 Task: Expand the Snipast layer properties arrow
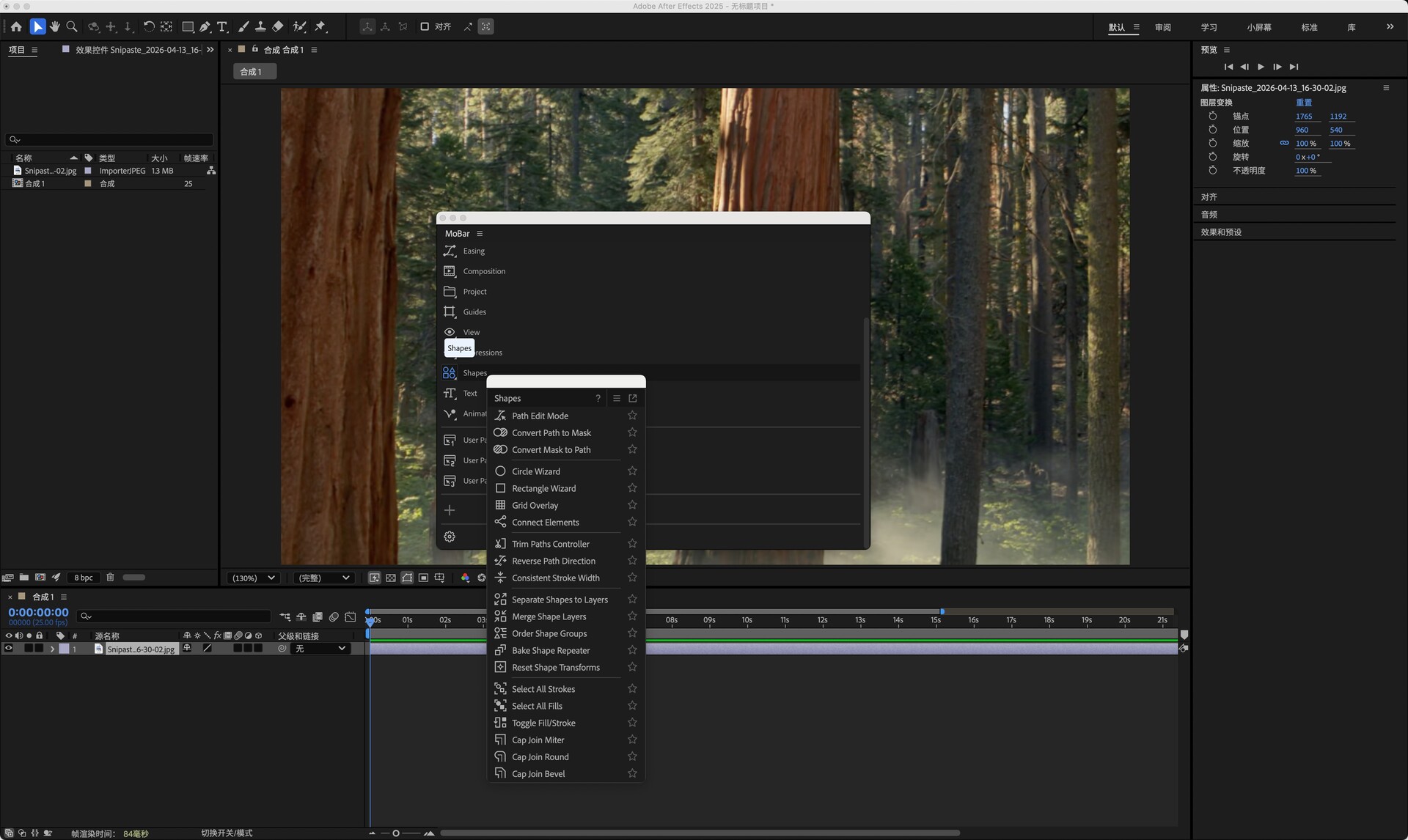tap(52, 649)
